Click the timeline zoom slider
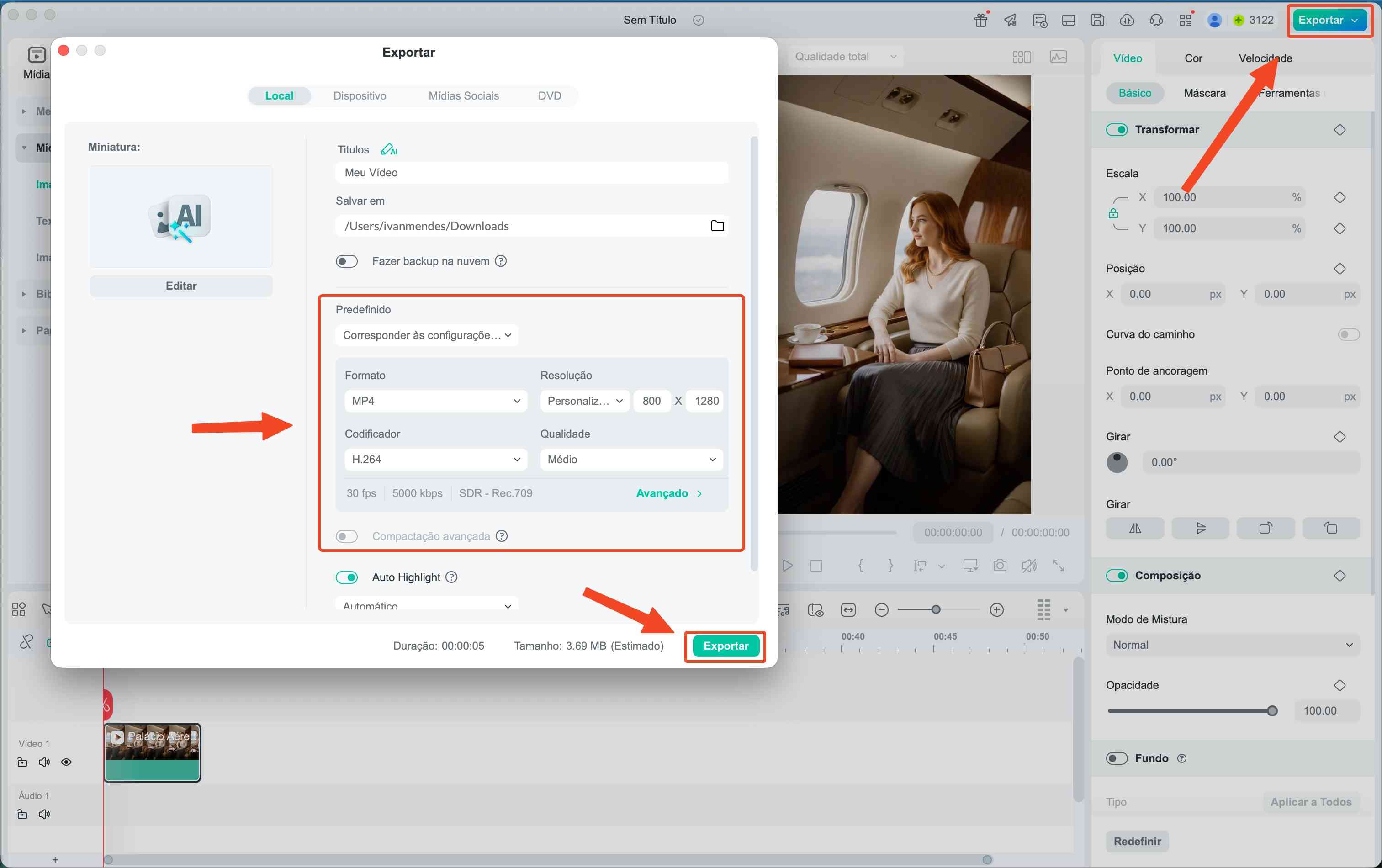Viewport: 1382px width, 868px height. point(937,610)
